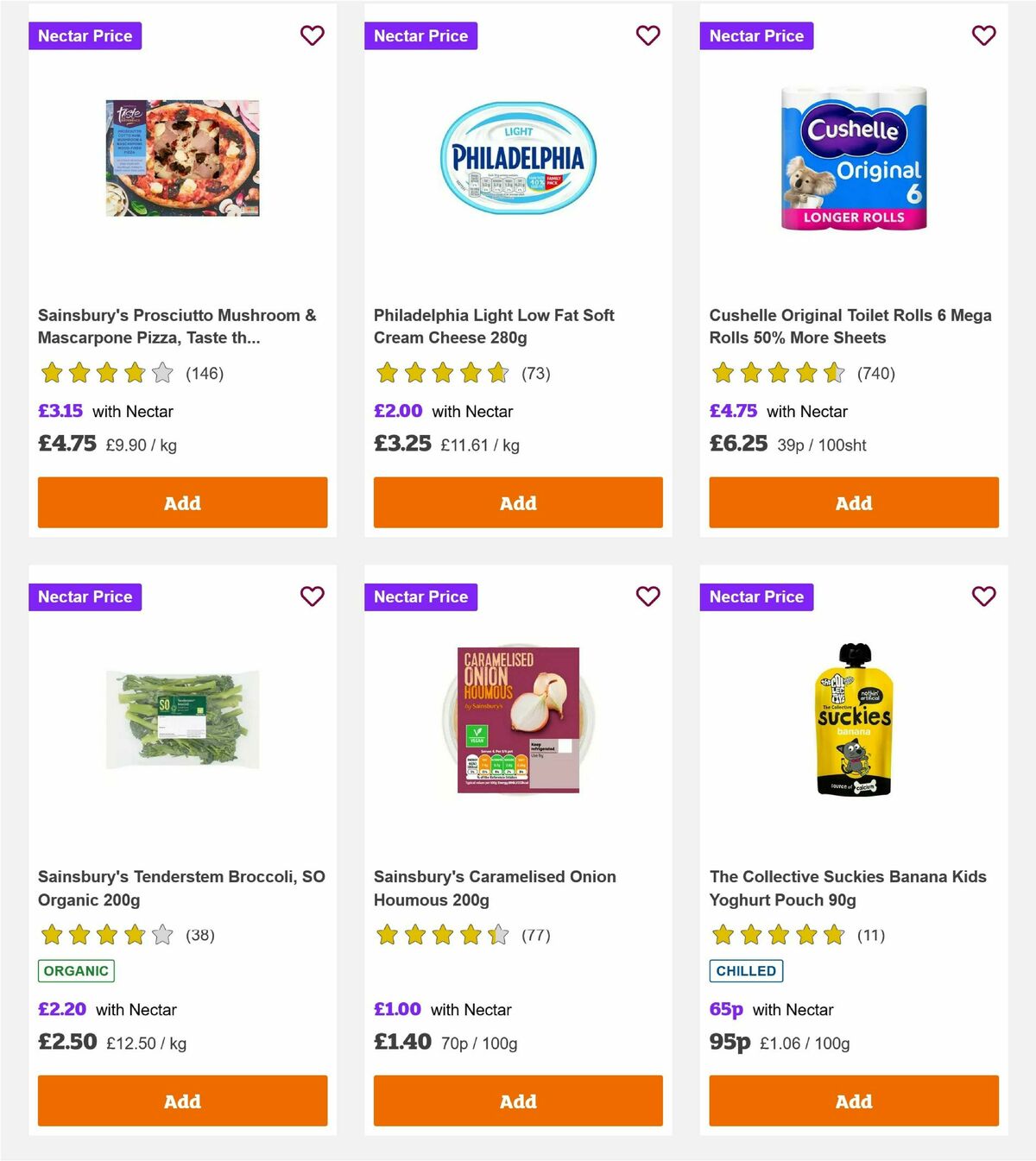Select the Nectar Price badge on the Suckies card

[756, 596]
